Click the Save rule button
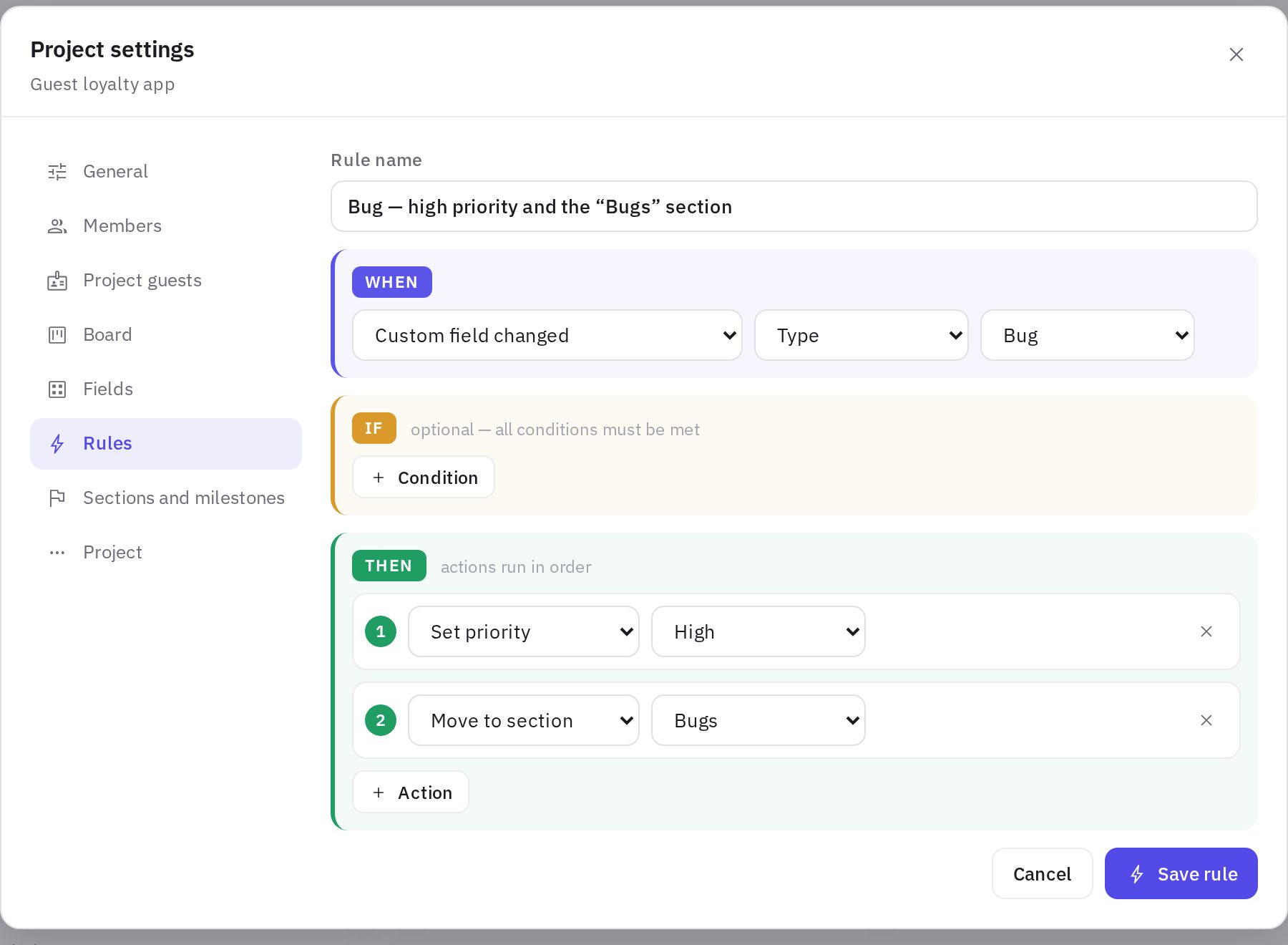This screenshot has height=945, width=1288. pyautogui.click(x=1181, y=873)
